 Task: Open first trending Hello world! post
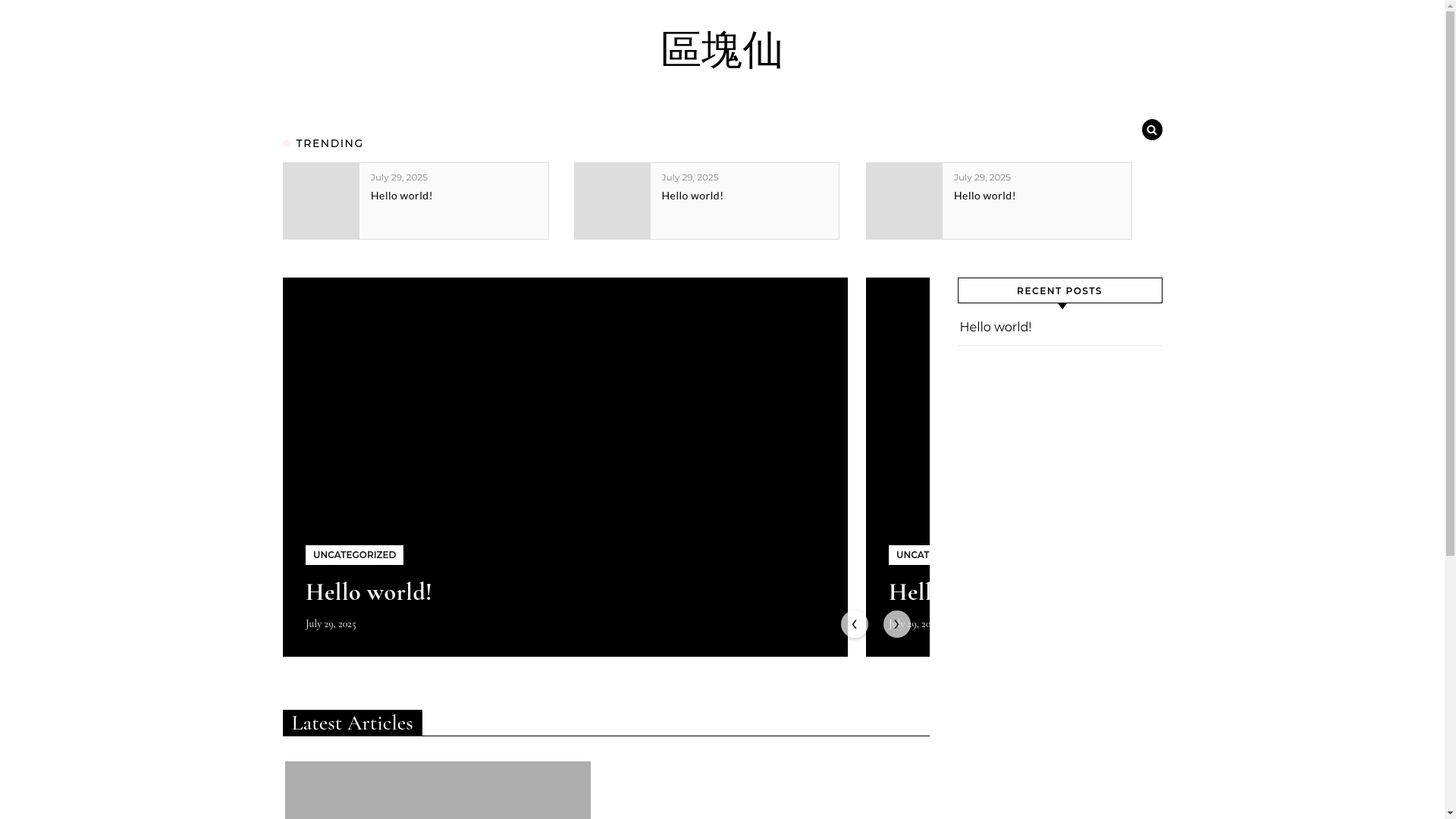coord(401,196)
